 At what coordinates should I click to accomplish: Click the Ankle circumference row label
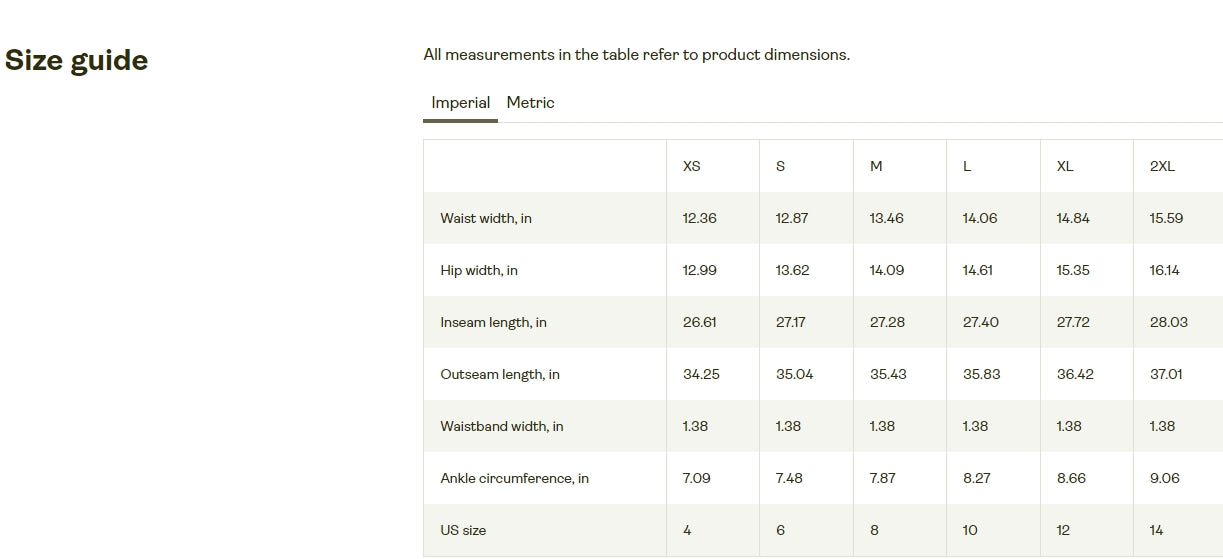pos(515,478)
